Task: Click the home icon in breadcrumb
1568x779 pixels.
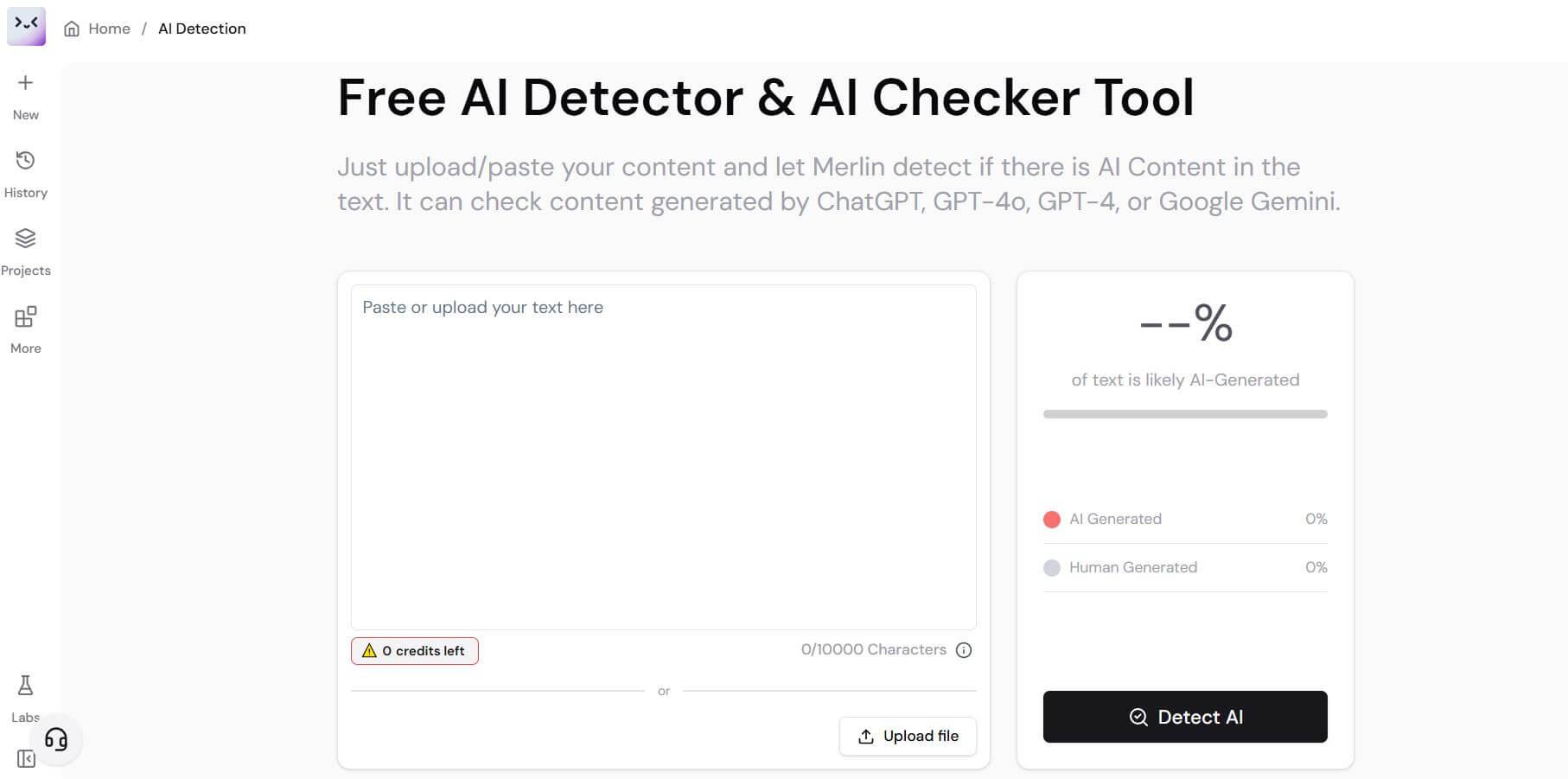Action: pos(72,29)
